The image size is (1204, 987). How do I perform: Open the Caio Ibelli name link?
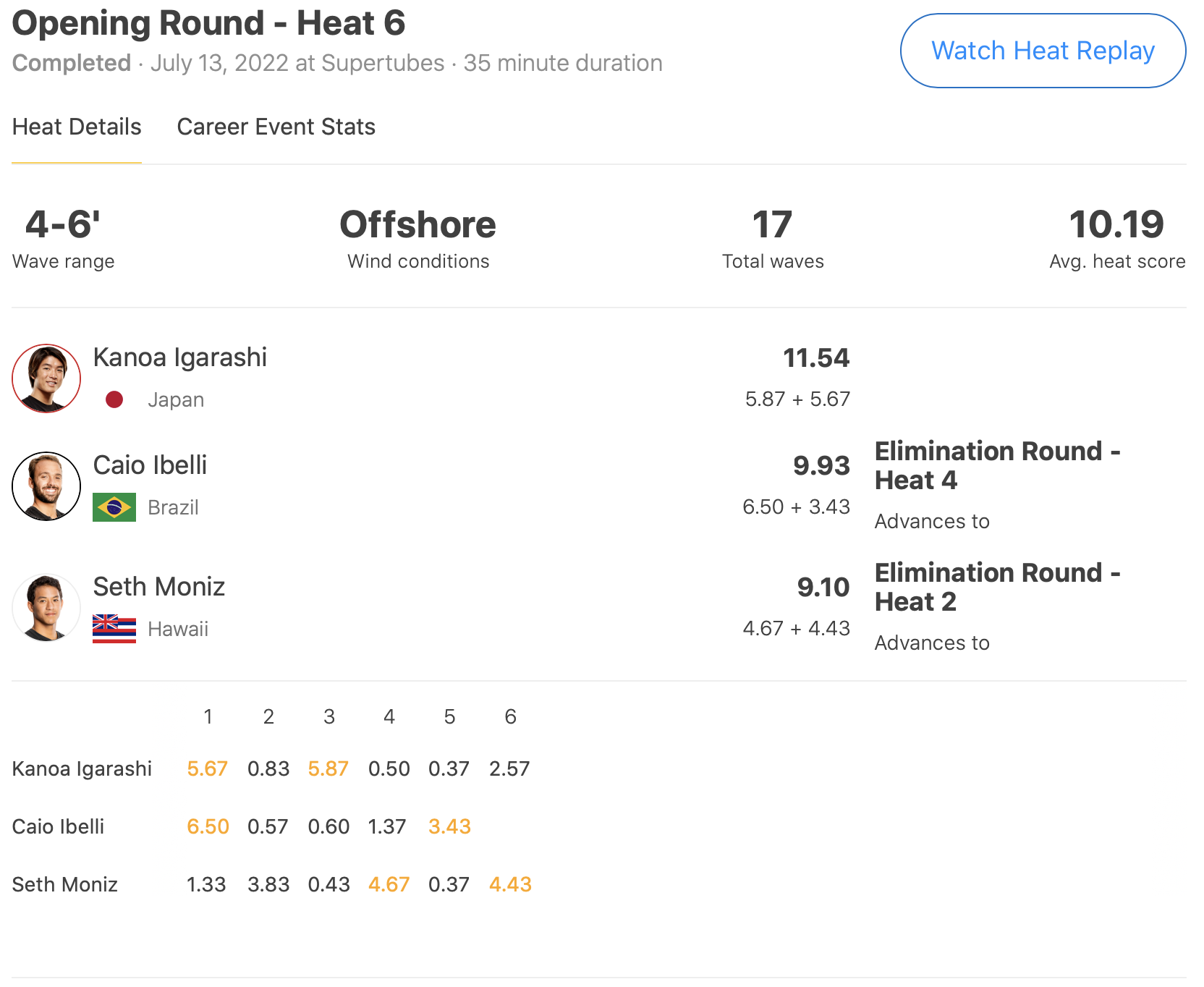point(150,465)
